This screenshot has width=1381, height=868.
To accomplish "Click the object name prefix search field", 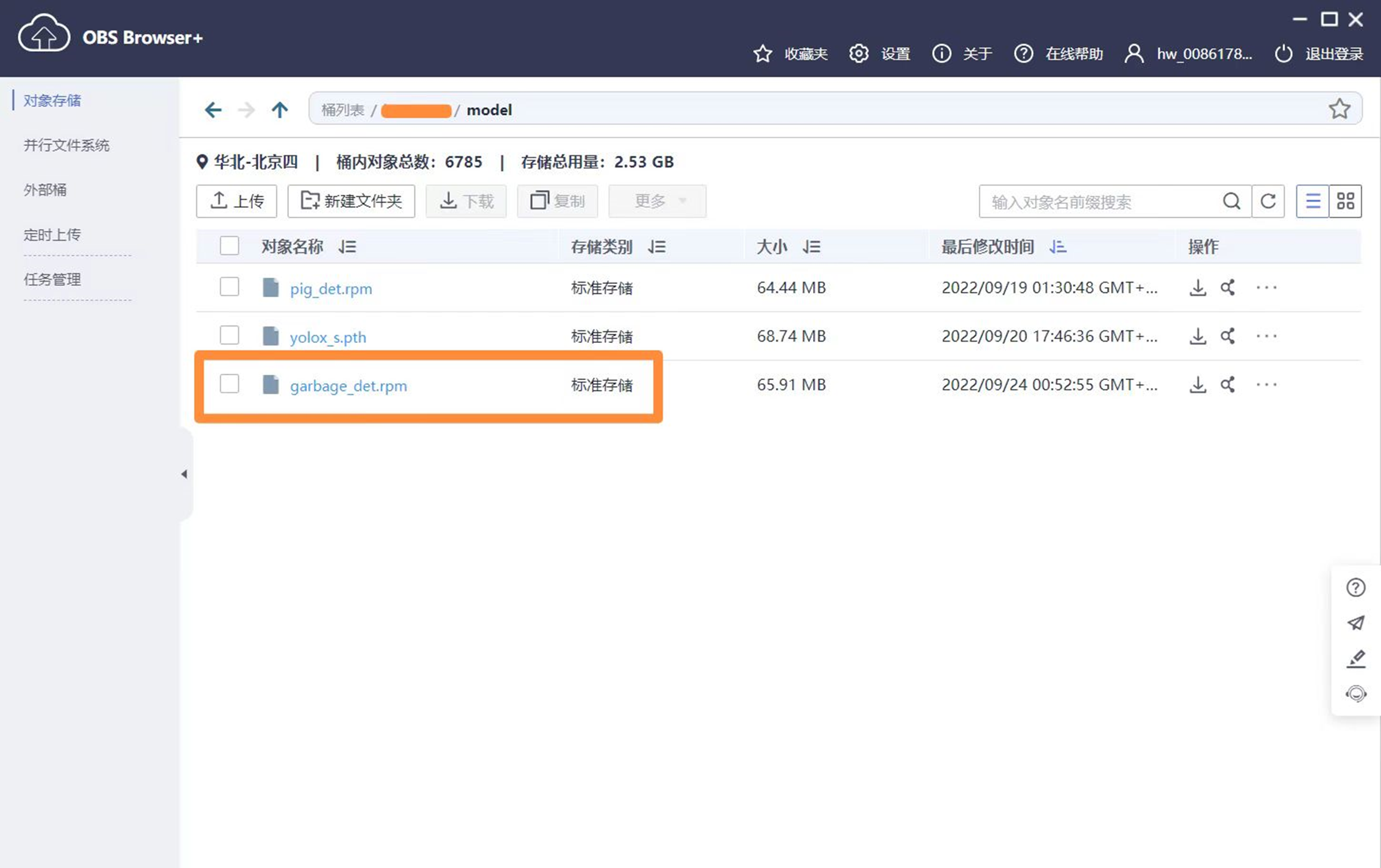I will pos(1097,202).
